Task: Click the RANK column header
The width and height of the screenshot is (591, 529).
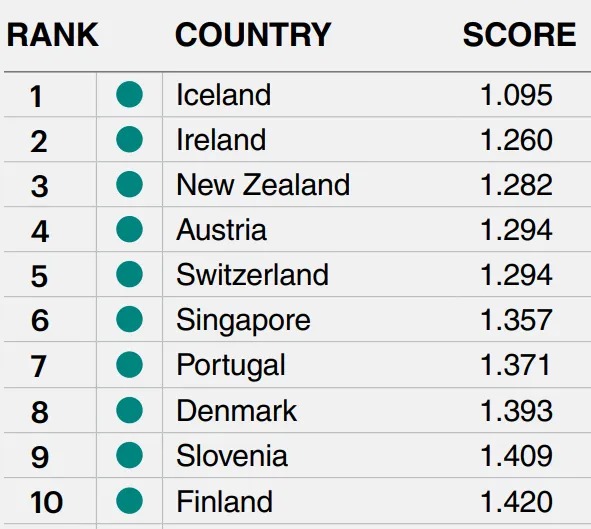Action: pyautogui.click(x=53, y=35)
